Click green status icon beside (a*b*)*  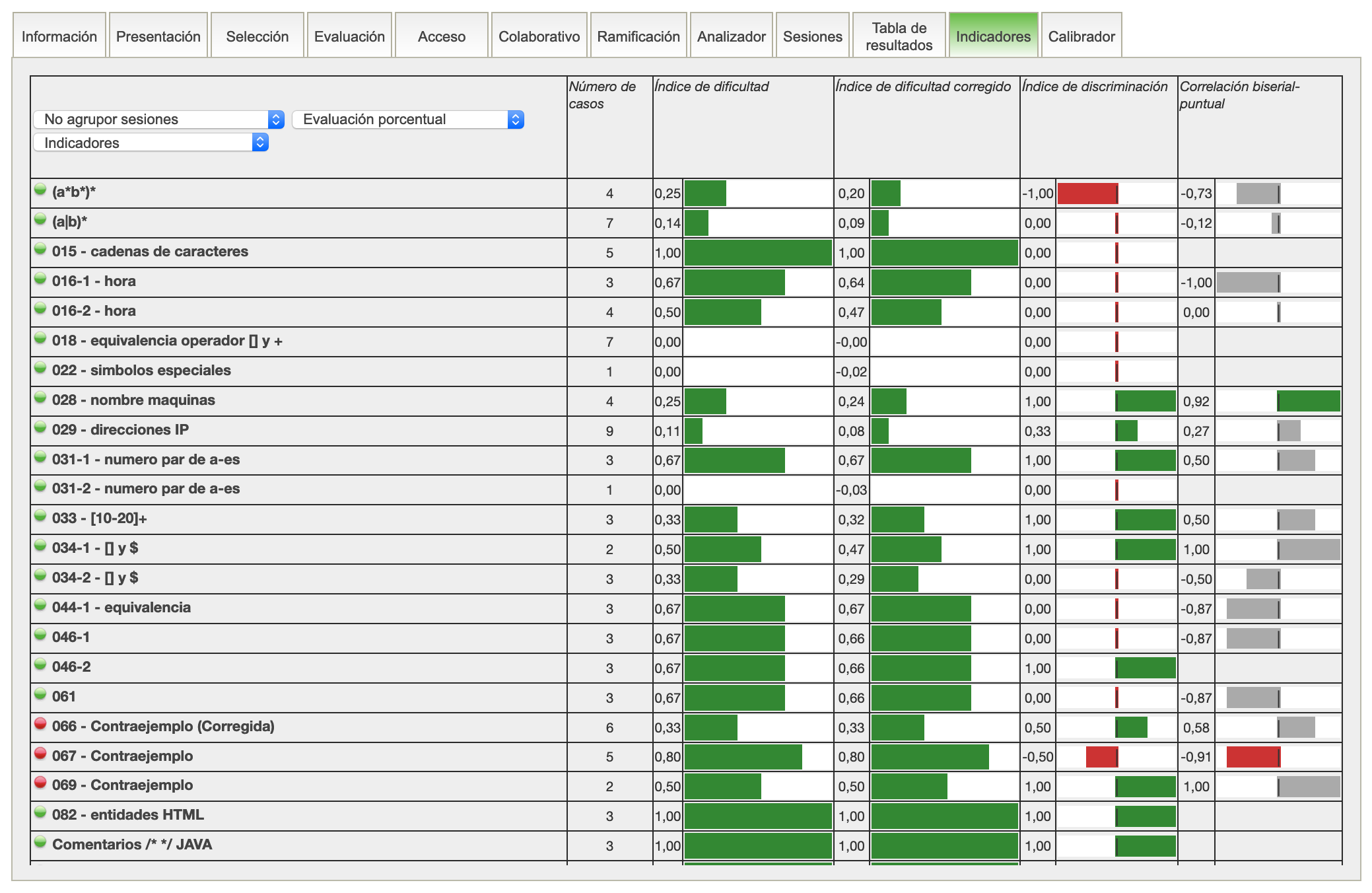click(40, 190)
